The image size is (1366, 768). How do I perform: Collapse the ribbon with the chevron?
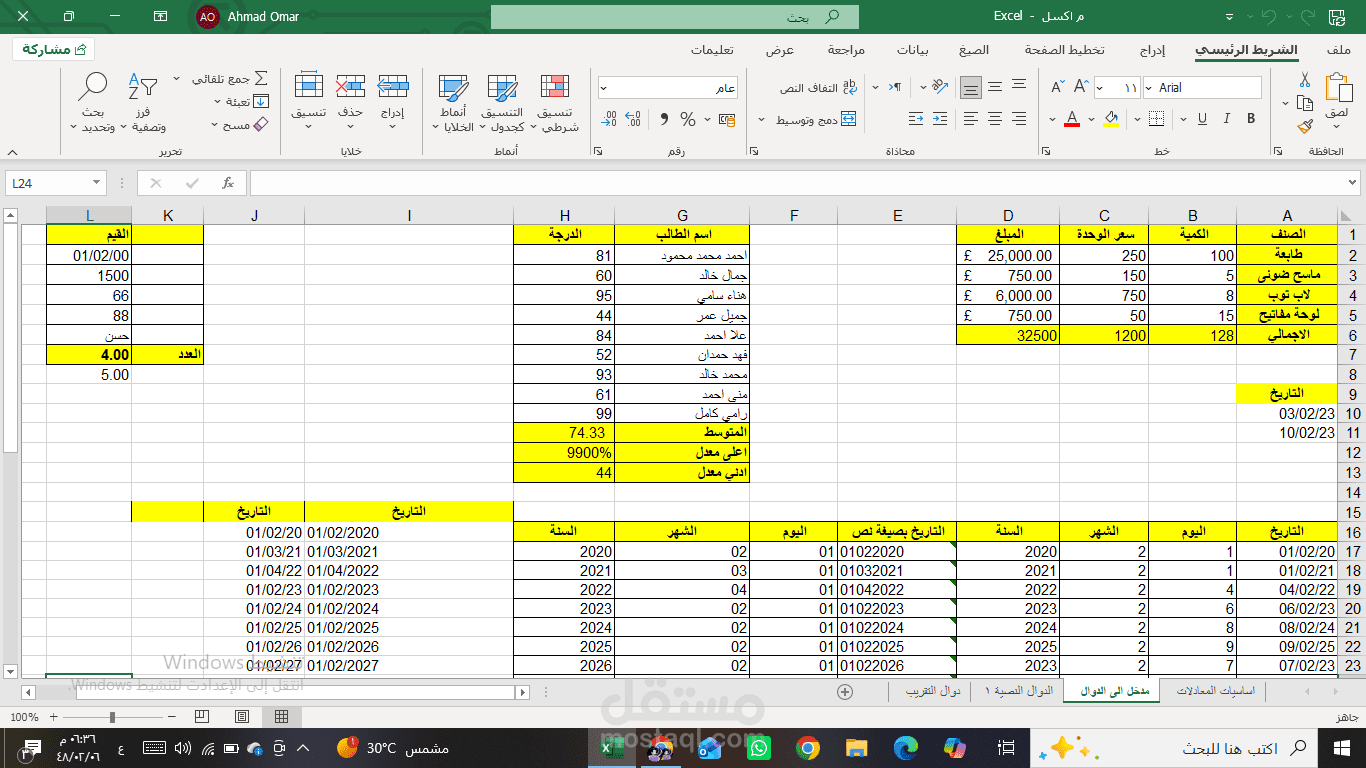click(x=12, y=152)
